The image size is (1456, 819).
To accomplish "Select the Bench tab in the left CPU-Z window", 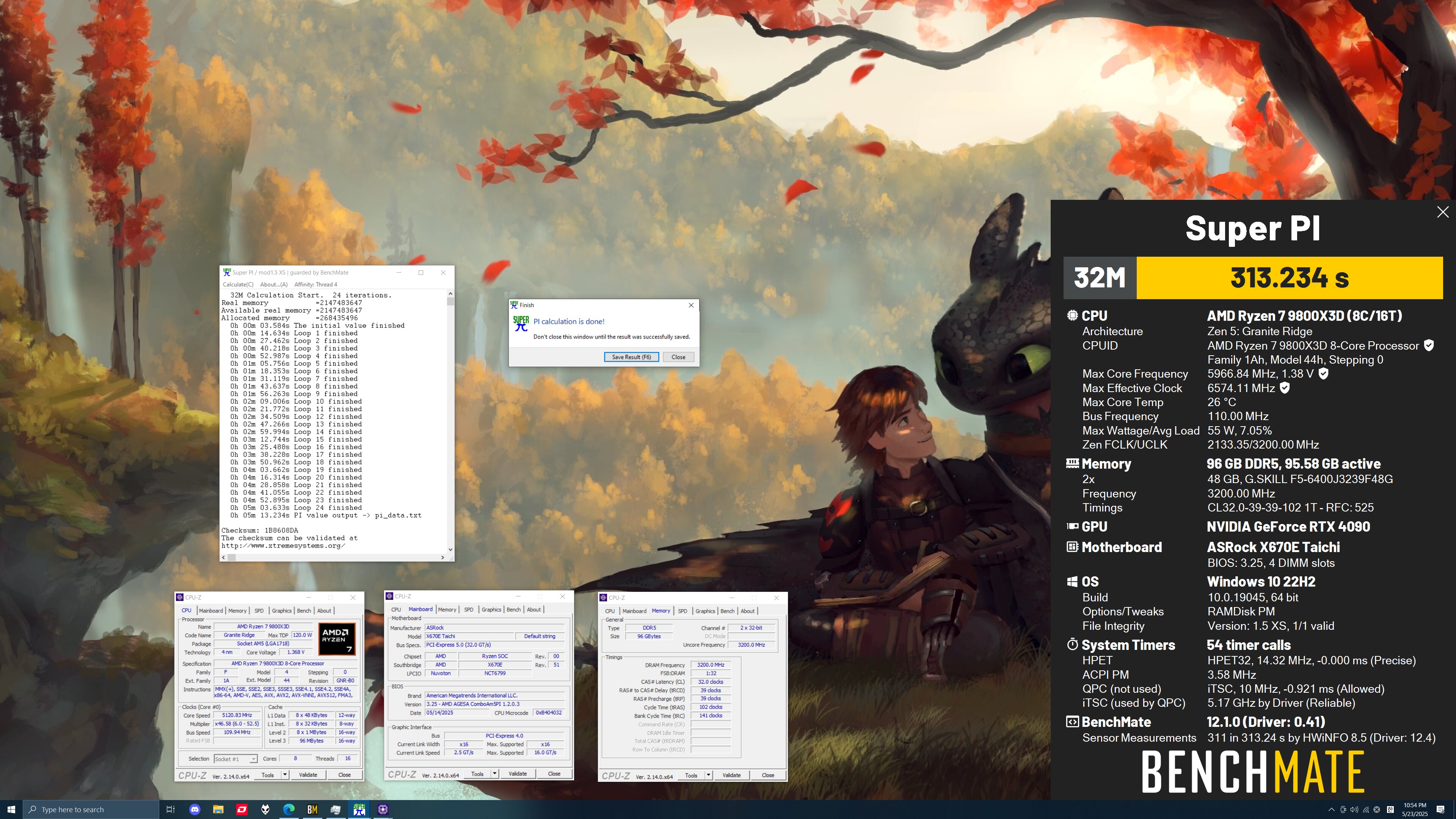I will 304,610.
